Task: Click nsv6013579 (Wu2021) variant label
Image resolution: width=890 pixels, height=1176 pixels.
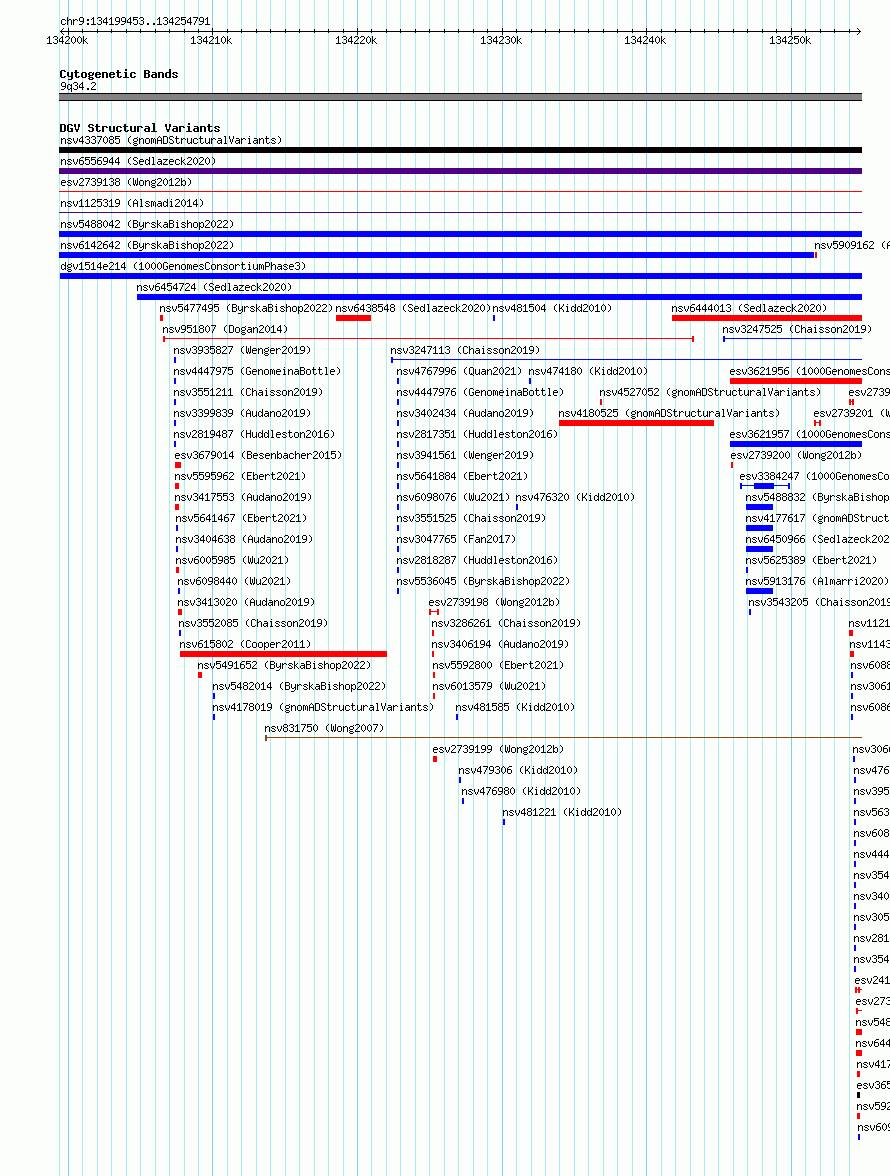Action: point(489,686)
